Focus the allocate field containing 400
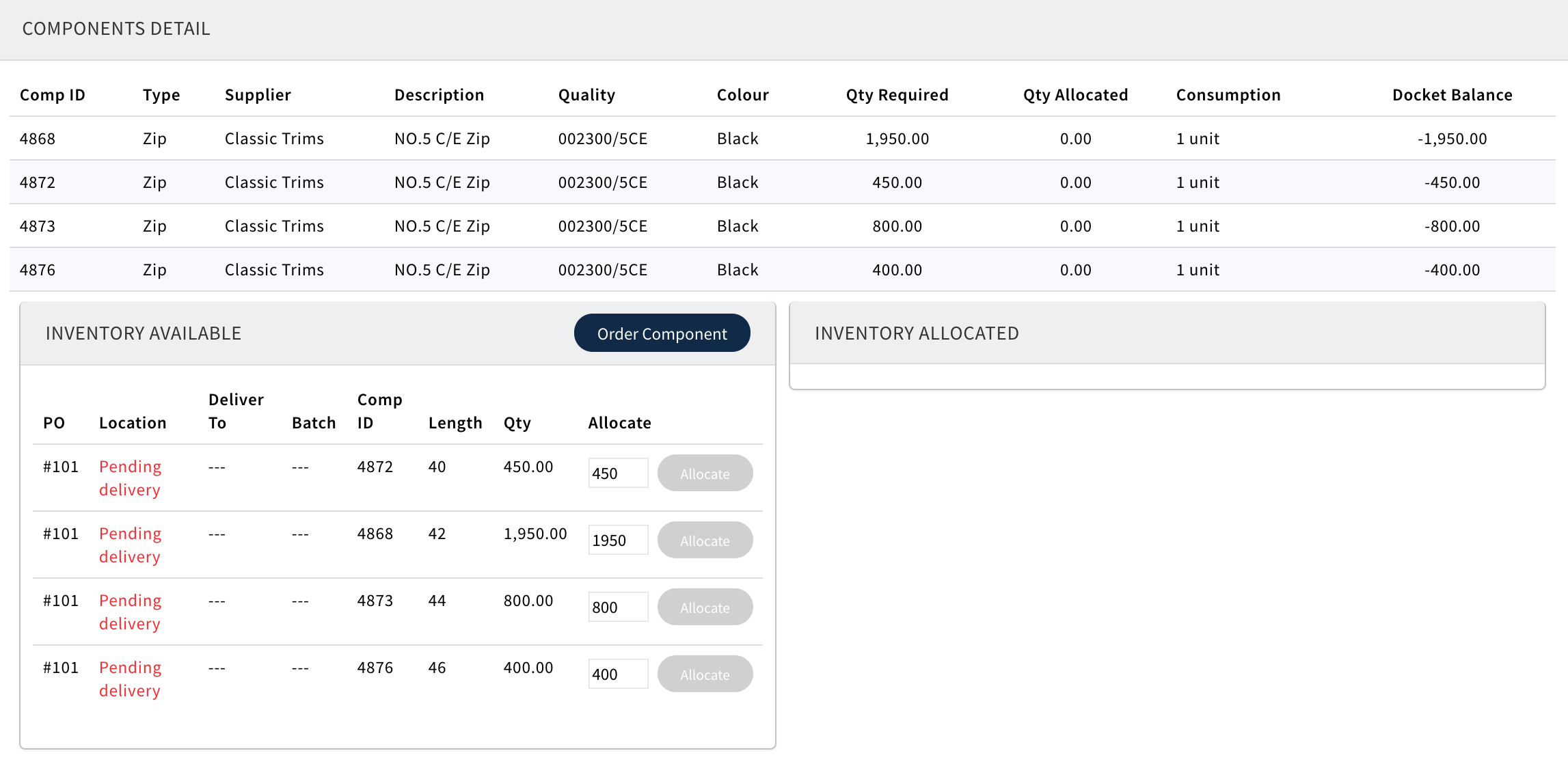The height and width of the screenshot is (768, 1568). [617, 674]
